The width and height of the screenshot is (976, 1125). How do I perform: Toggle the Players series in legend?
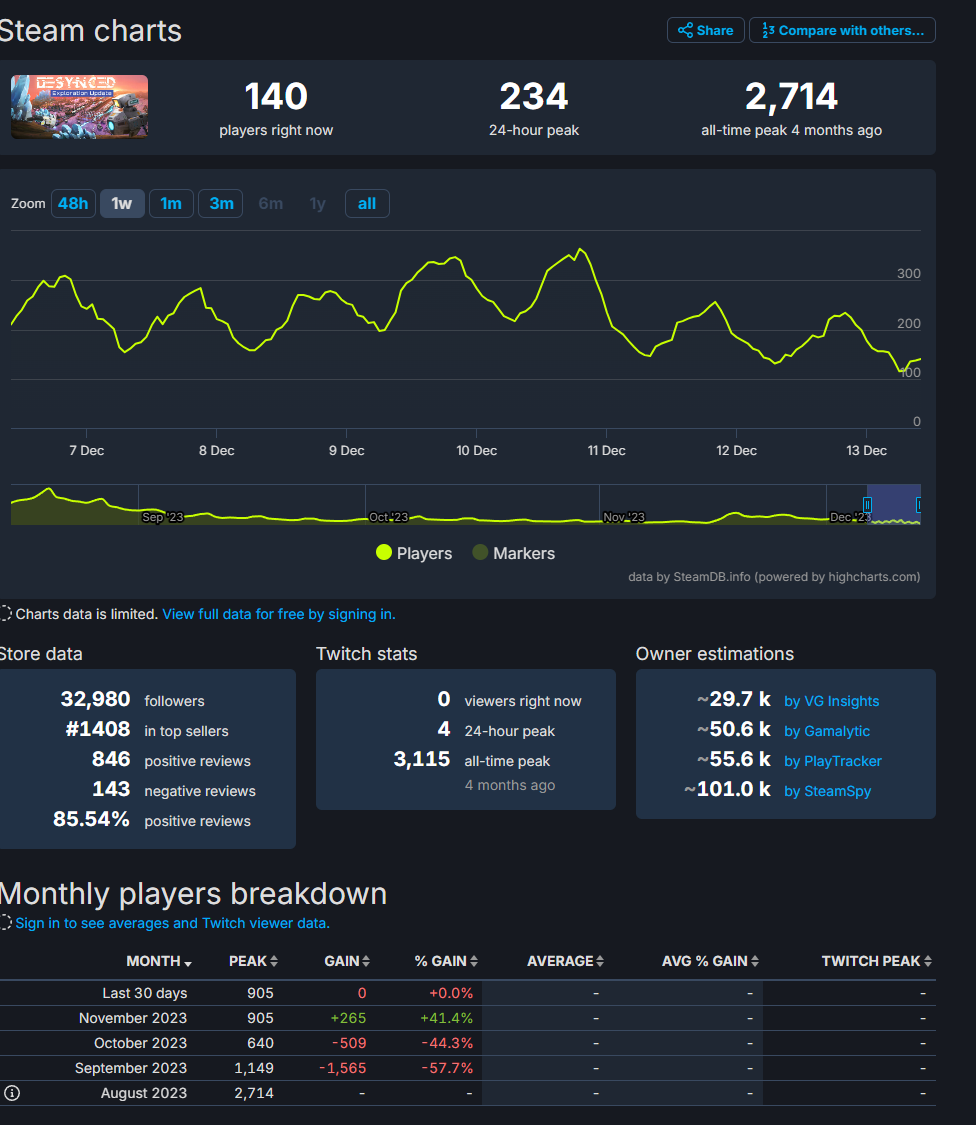414,553
